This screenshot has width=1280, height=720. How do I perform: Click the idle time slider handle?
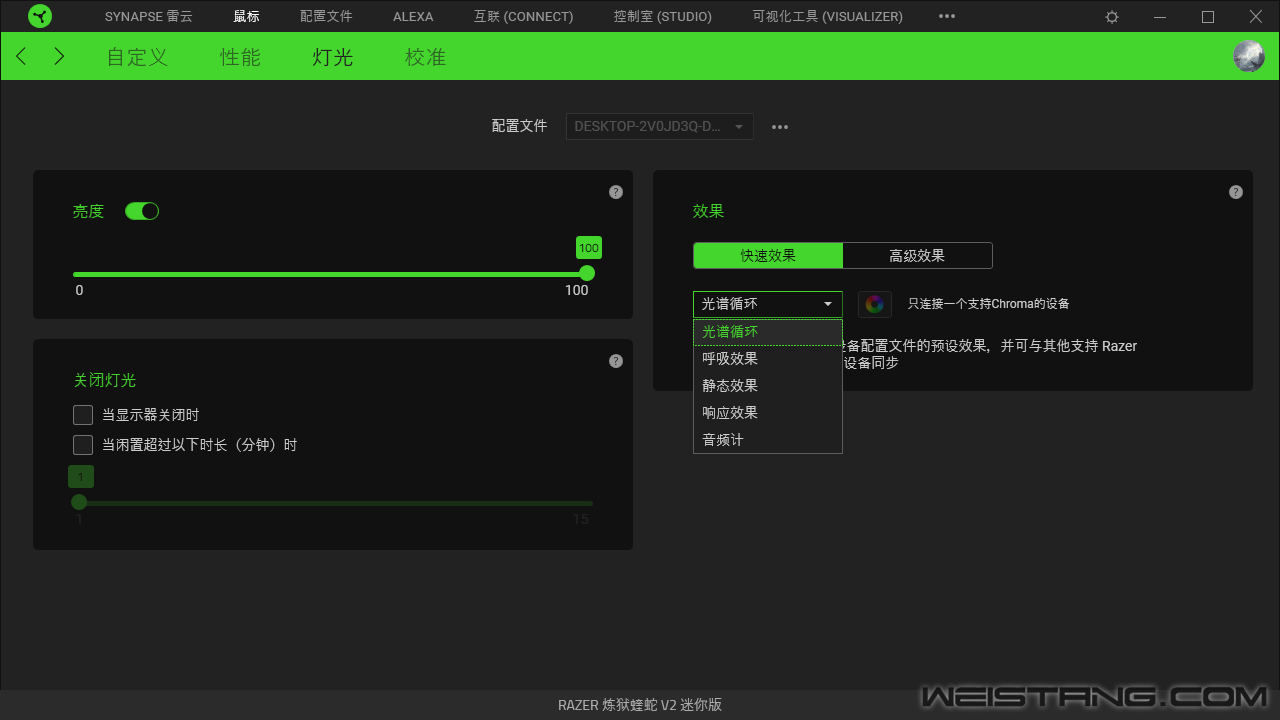pos(79,502)
